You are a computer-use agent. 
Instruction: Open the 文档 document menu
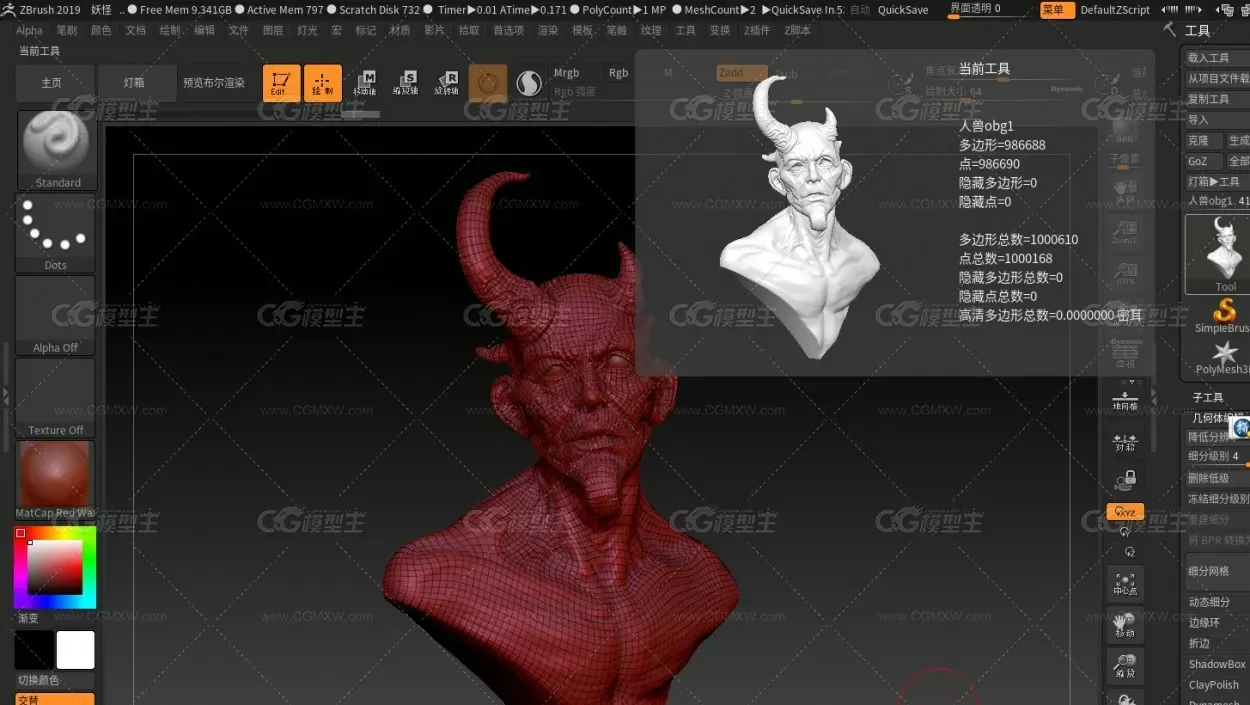135,31
